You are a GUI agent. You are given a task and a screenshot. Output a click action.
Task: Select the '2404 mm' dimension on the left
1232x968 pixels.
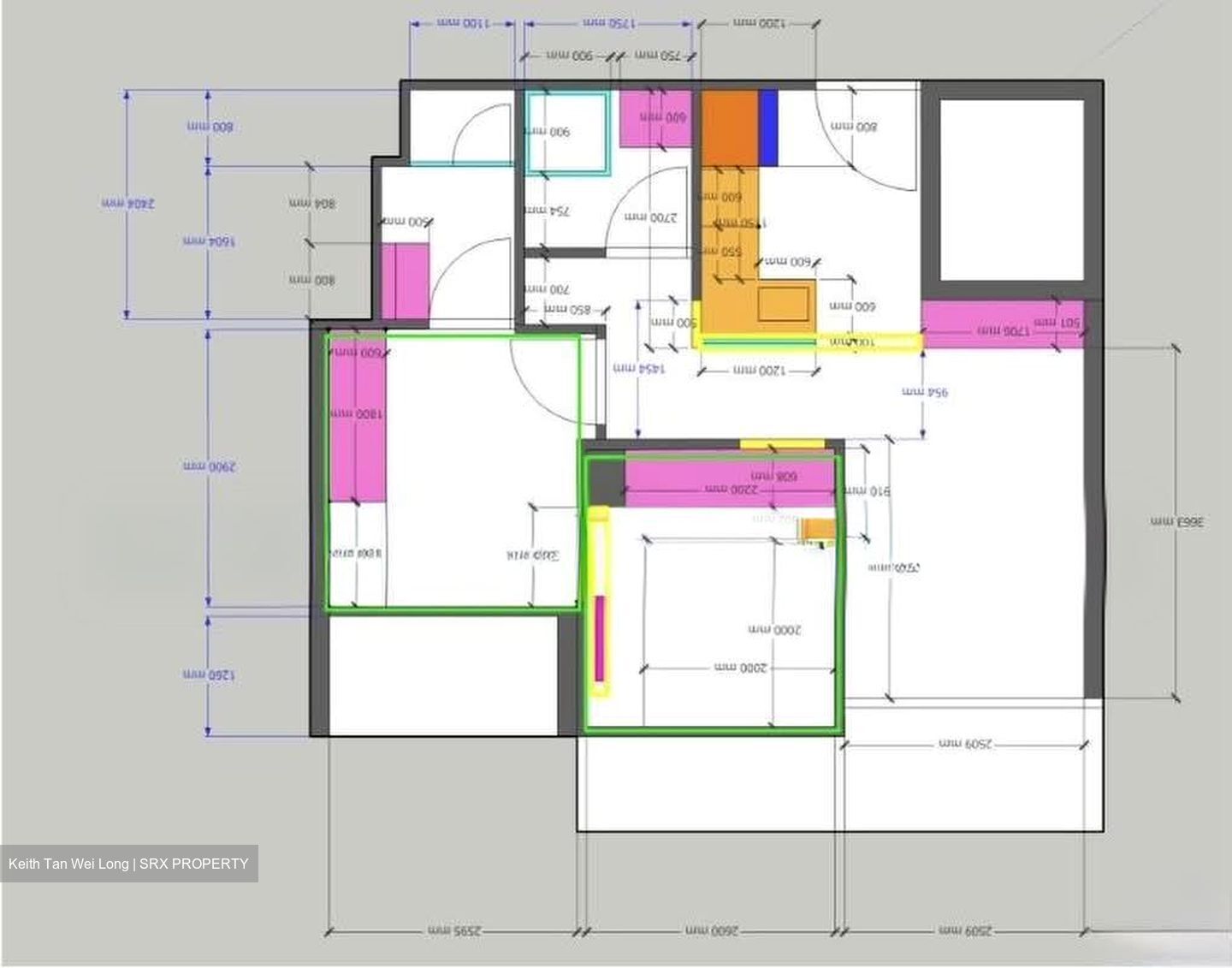click(128, 204)
